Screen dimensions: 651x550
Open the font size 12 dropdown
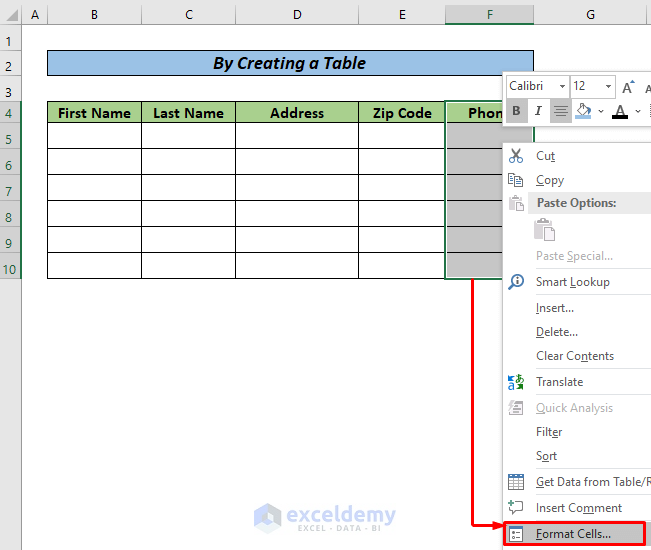(608, 86)
